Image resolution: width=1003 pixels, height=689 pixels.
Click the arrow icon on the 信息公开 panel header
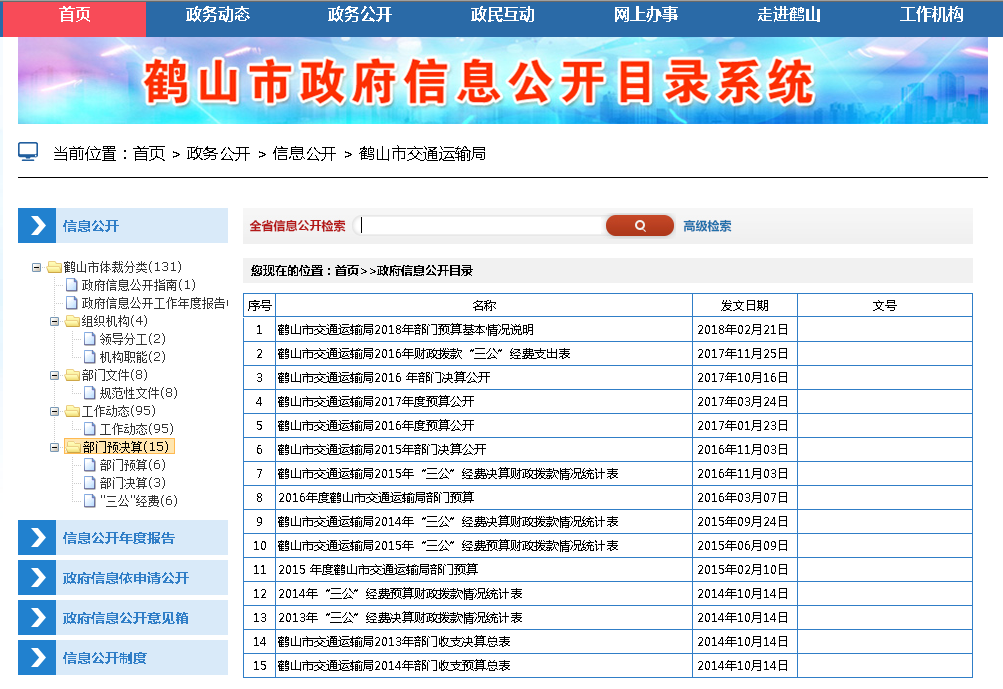click(x=37, y=225)
